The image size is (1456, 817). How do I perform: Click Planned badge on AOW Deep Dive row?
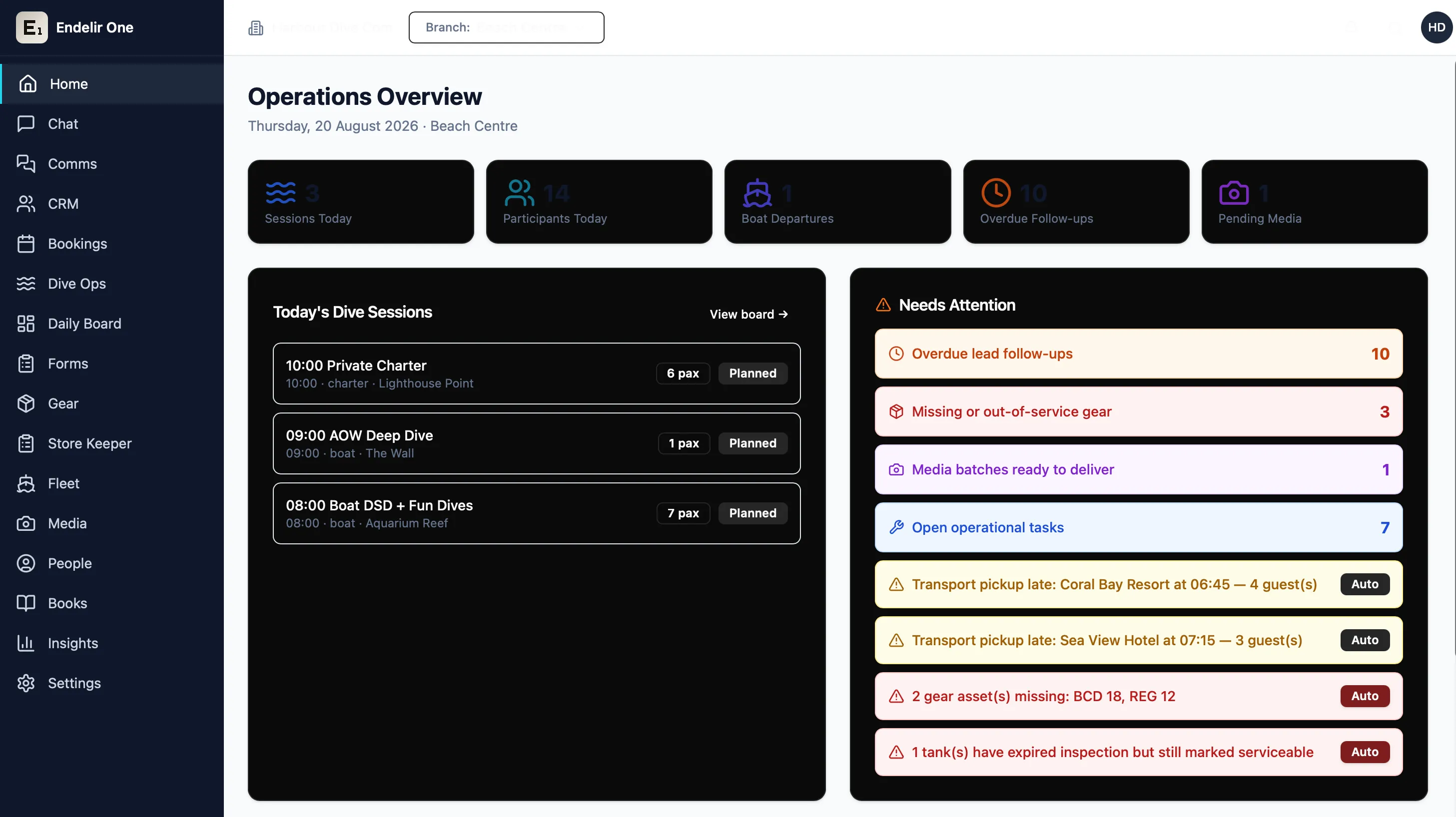pos(752,443)
